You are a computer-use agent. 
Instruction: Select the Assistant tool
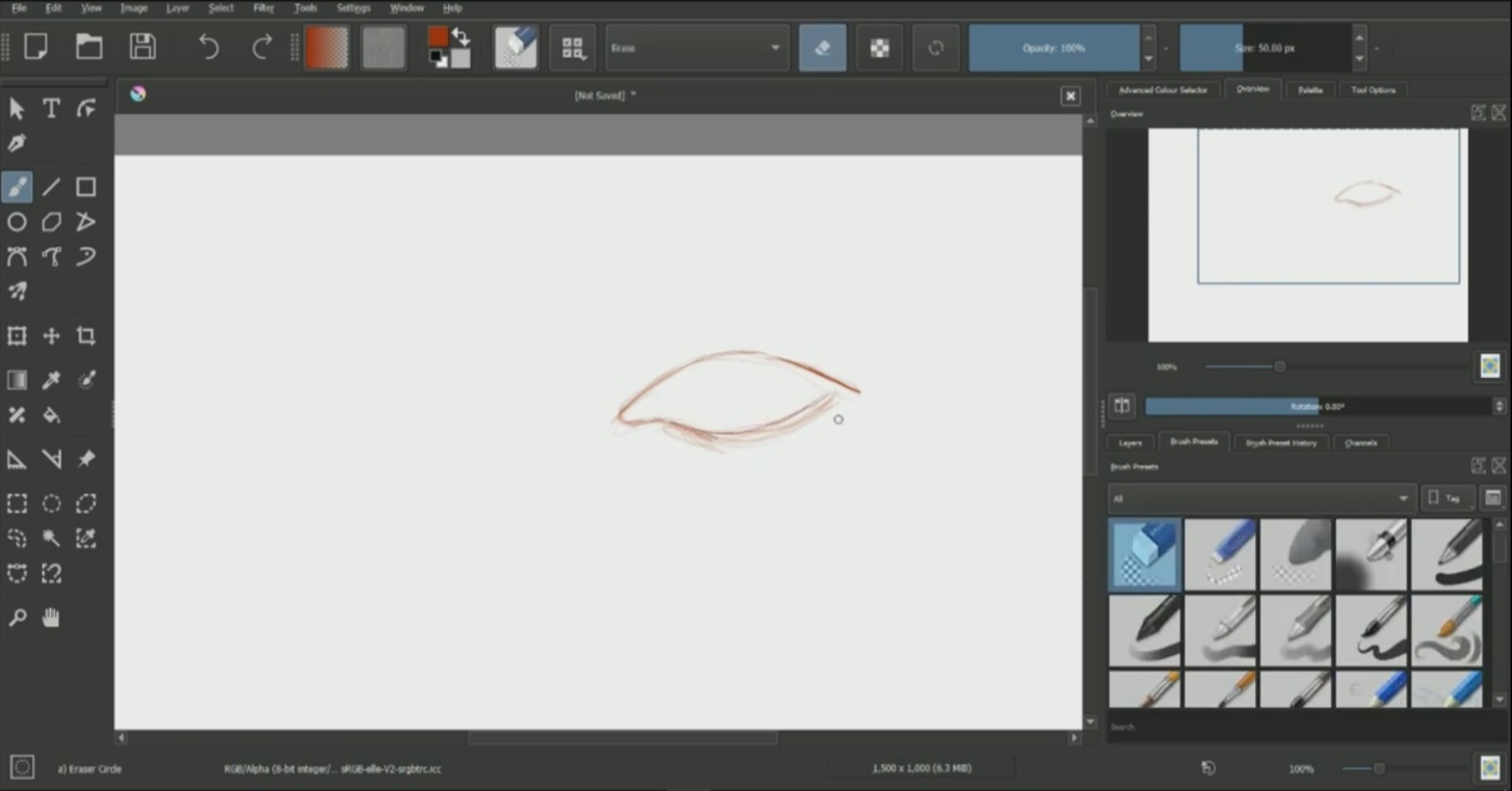click(x=17, y=459)
